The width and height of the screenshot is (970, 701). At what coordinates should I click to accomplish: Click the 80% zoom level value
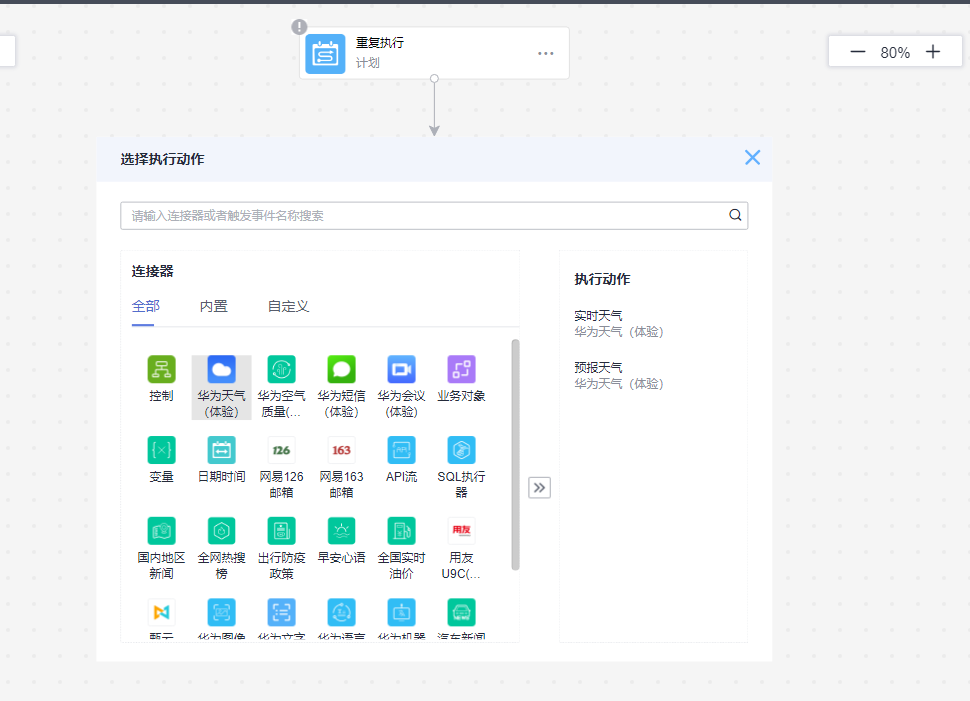point(895,53)
